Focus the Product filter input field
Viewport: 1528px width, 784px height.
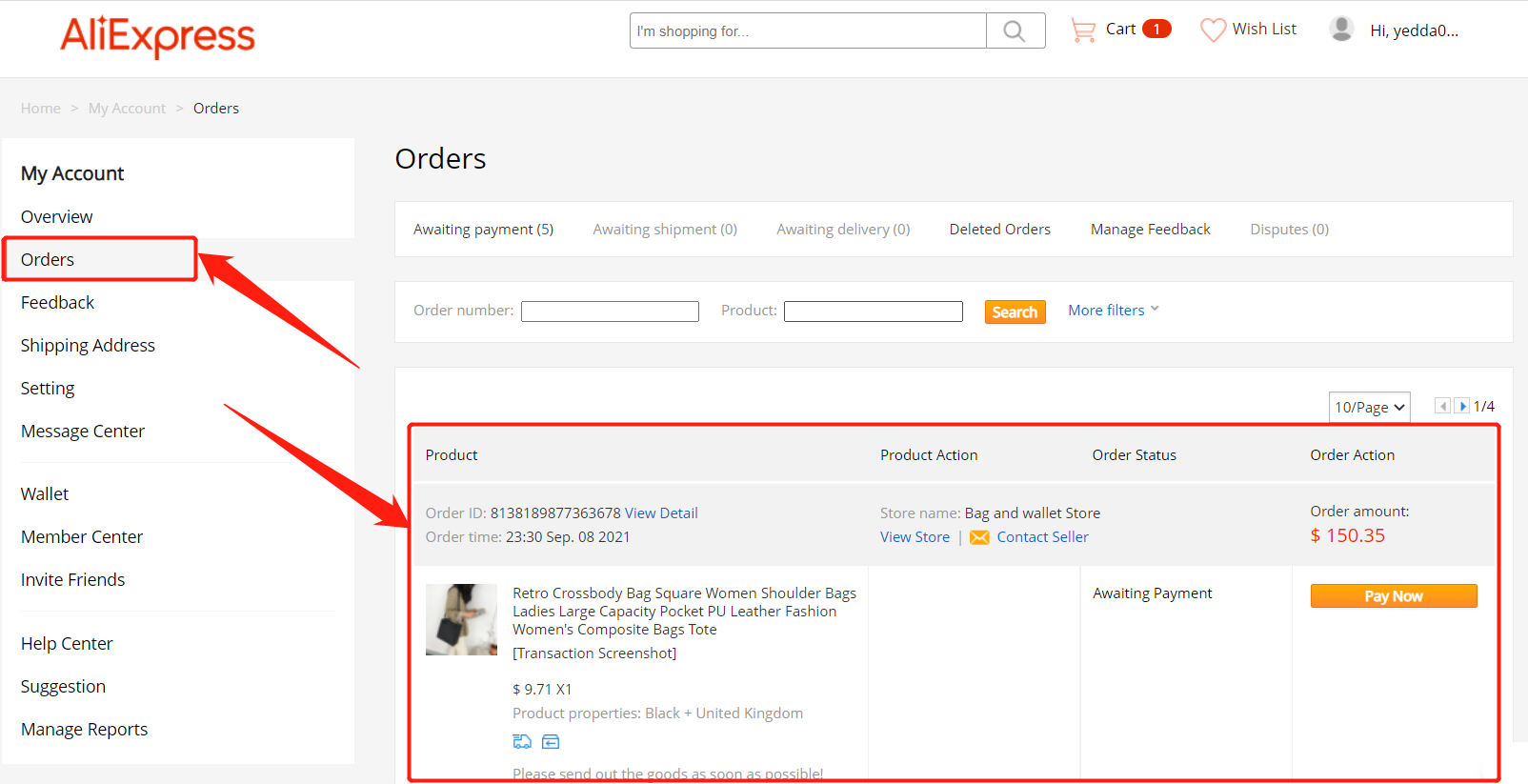coord(874,312)
